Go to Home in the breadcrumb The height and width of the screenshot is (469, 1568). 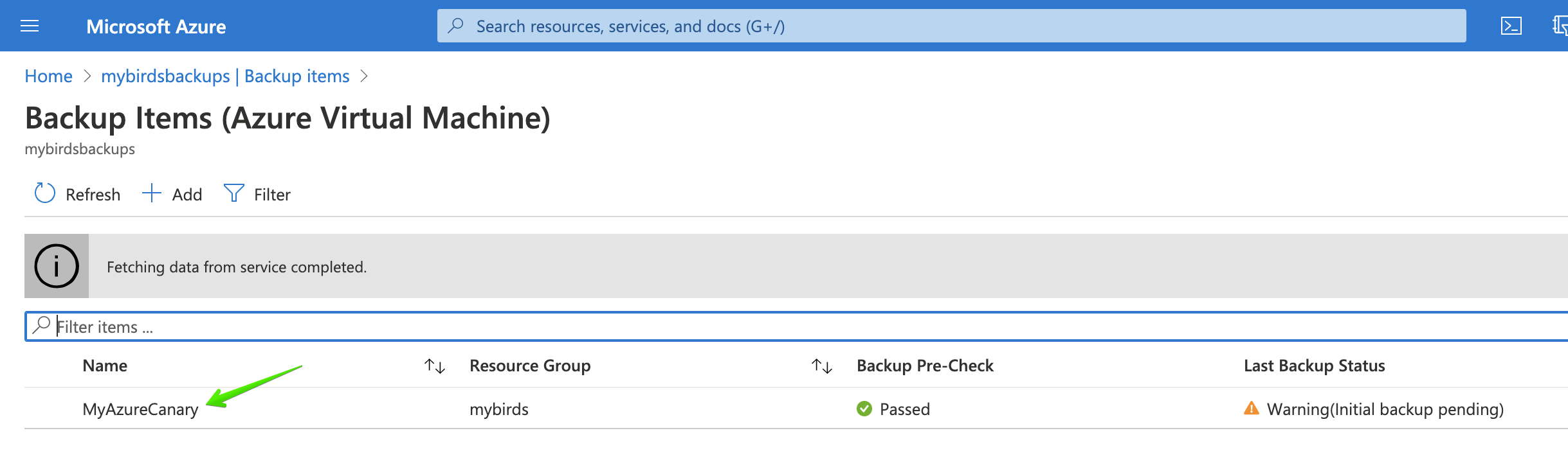(x=48, y=76)
